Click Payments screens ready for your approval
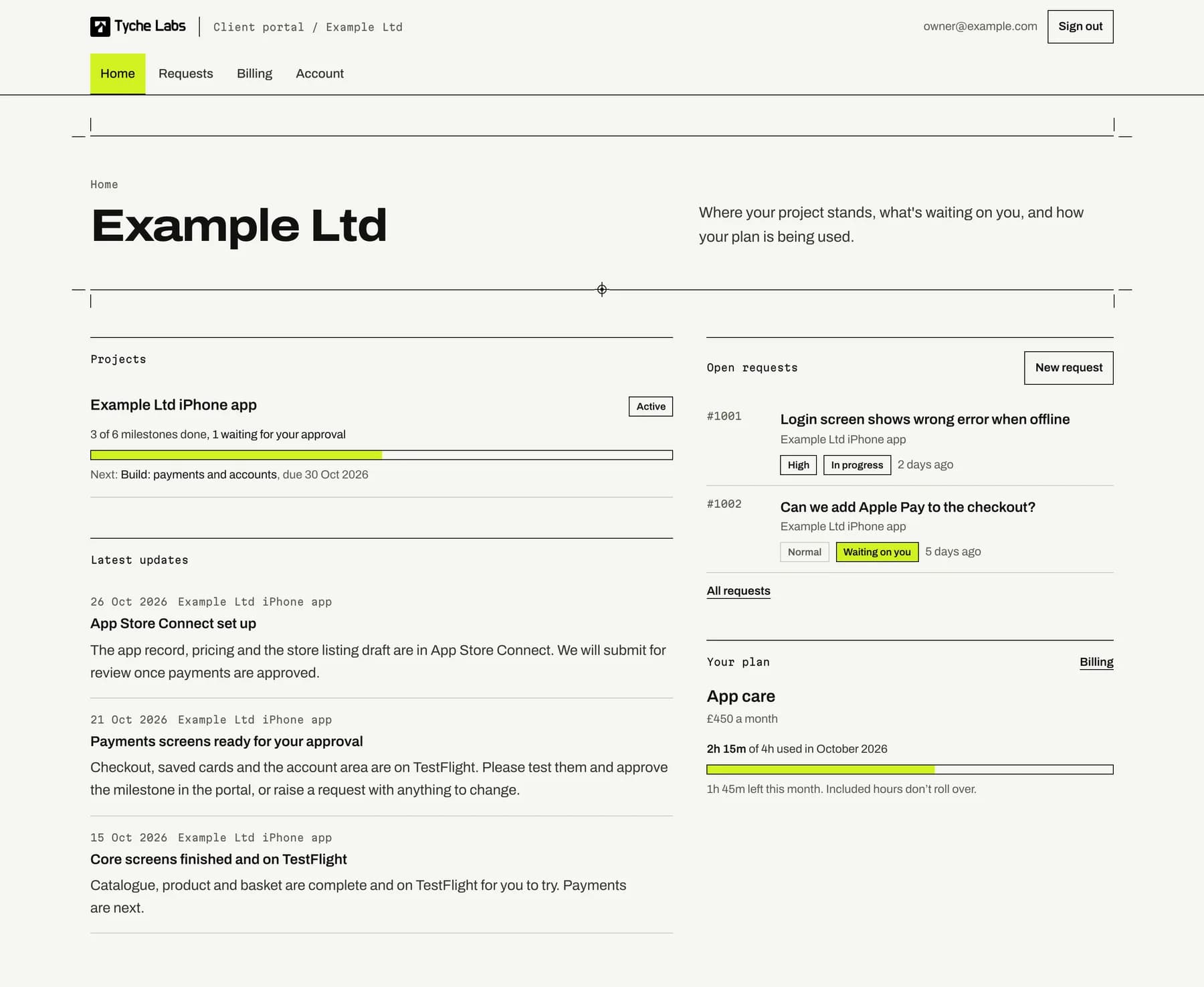Viewport: 1204px width, 987px height. [227, 741]
